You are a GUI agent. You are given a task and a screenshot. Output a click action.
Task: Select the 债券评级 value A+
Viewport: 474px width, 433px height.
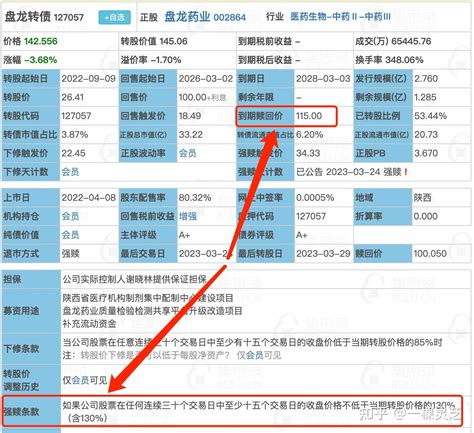pyautogui.click(x=302, y=235)
